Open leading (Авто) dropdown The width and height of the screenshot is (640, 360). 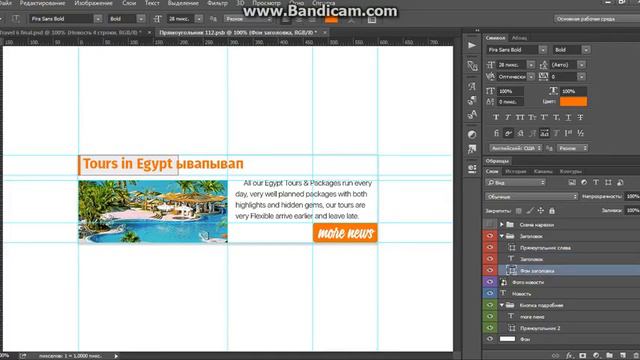coord(582,64)
